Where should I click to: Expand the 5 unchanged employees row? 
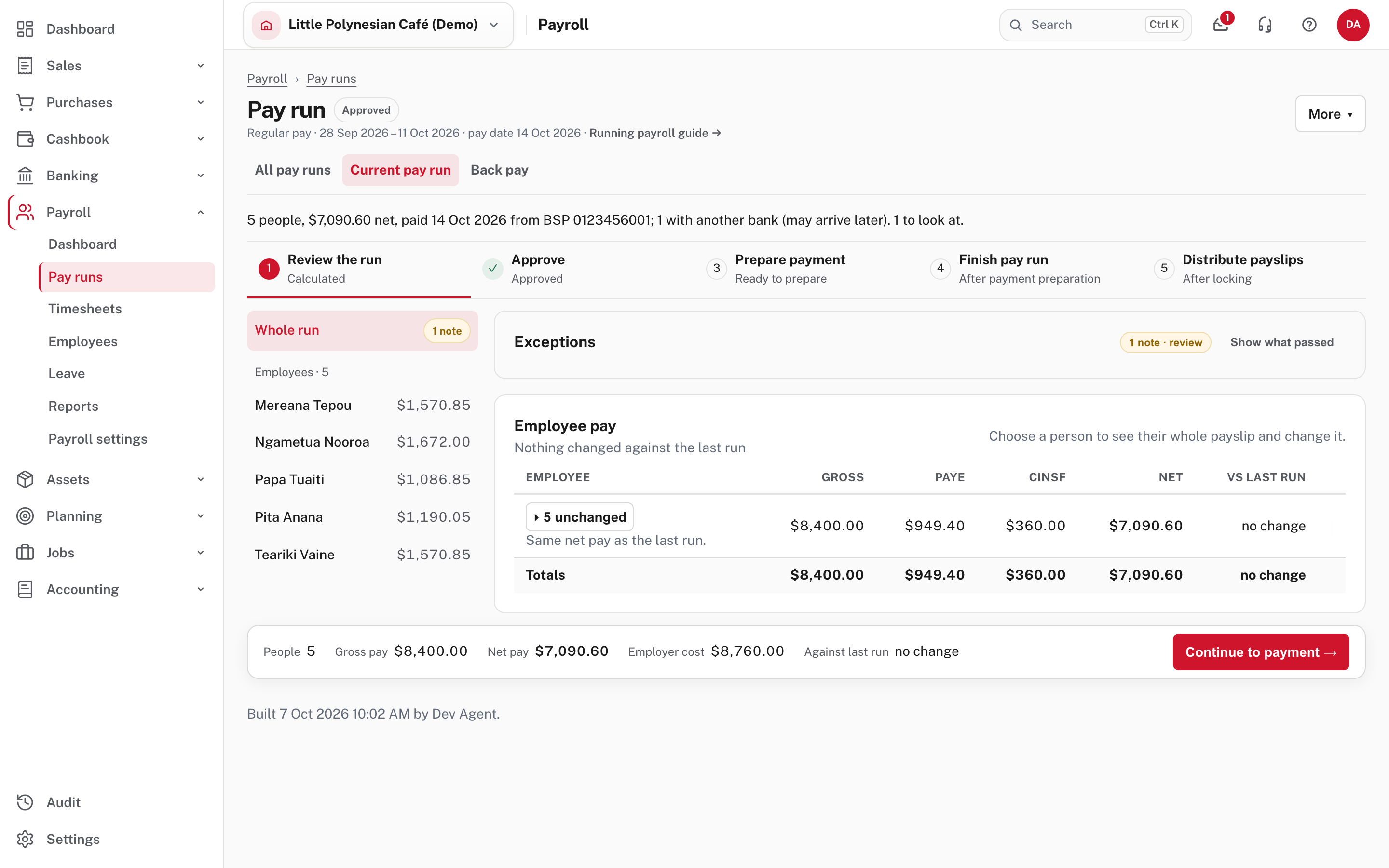click(580, 516)
